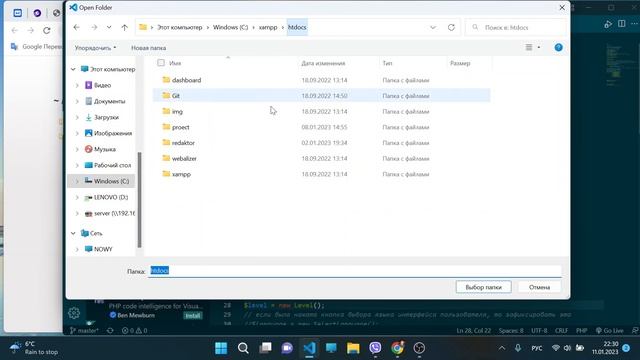Click the navigation pane scrollbar
This screenshot has height=360, width=640.
pos(140,200)
